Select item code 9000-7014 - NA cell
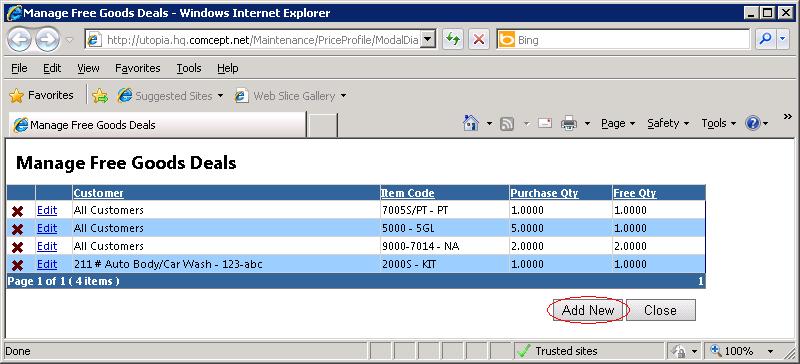The image size is (800, 364). coord(444,247)
